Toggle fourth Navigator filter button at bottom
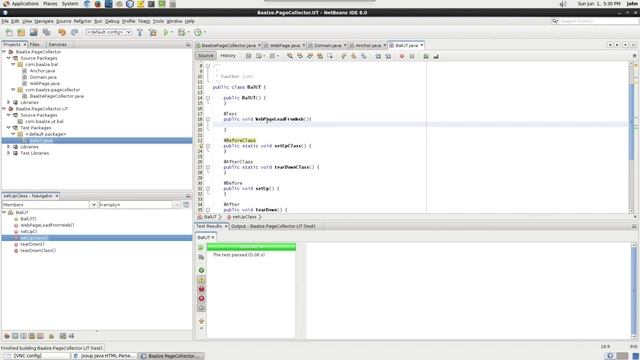This screenshot has width=640, height=360. pyautogui.click(x=32, y=336)
